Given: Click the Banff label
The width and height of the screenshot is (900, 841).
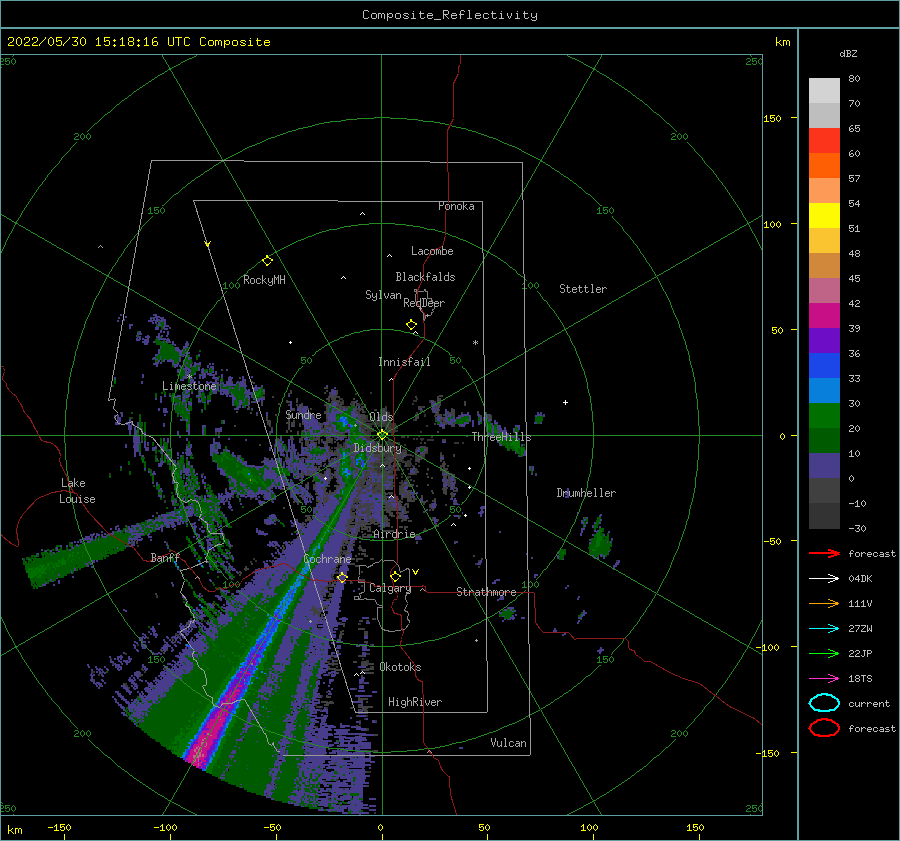Looking at the screenshot, I should (165, 557).
